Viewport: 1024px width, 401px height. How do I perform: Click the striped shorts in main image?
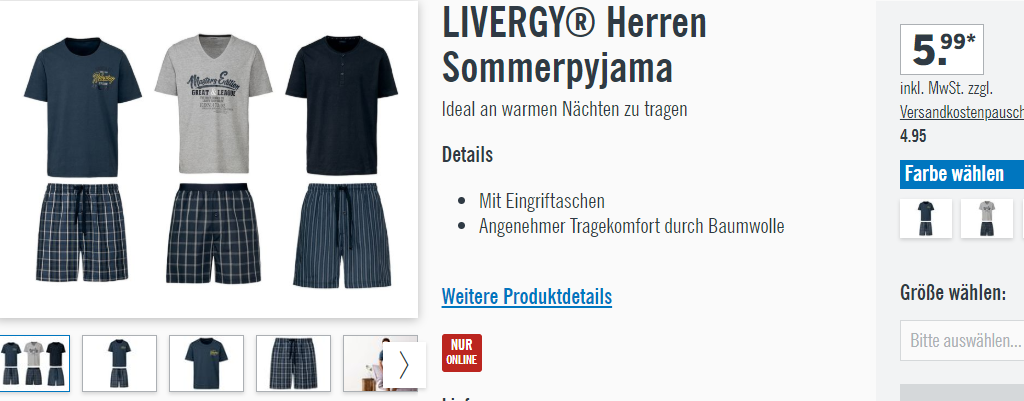[342, 235]
